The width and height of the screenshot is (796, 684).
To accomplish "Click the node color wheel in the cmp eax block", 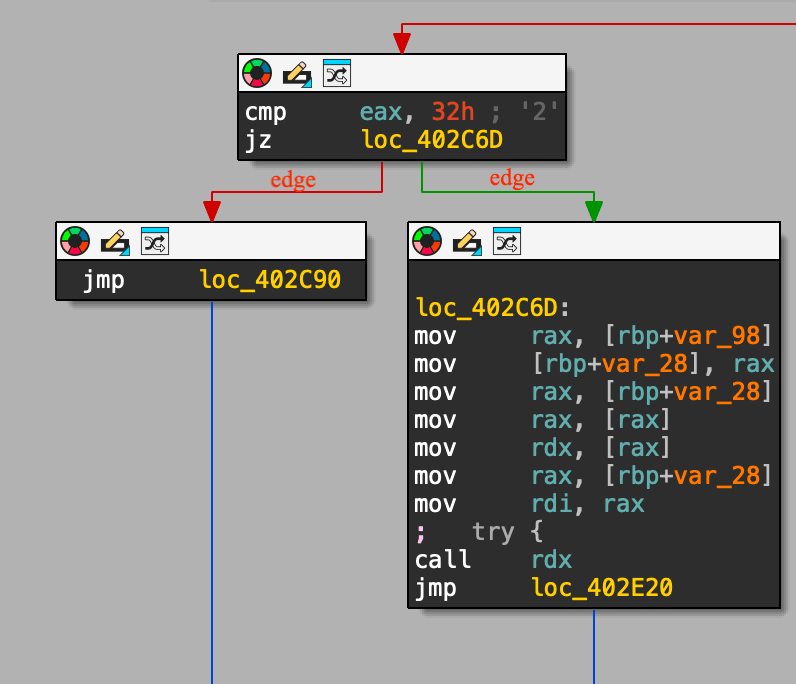I will tap(257, 73).
